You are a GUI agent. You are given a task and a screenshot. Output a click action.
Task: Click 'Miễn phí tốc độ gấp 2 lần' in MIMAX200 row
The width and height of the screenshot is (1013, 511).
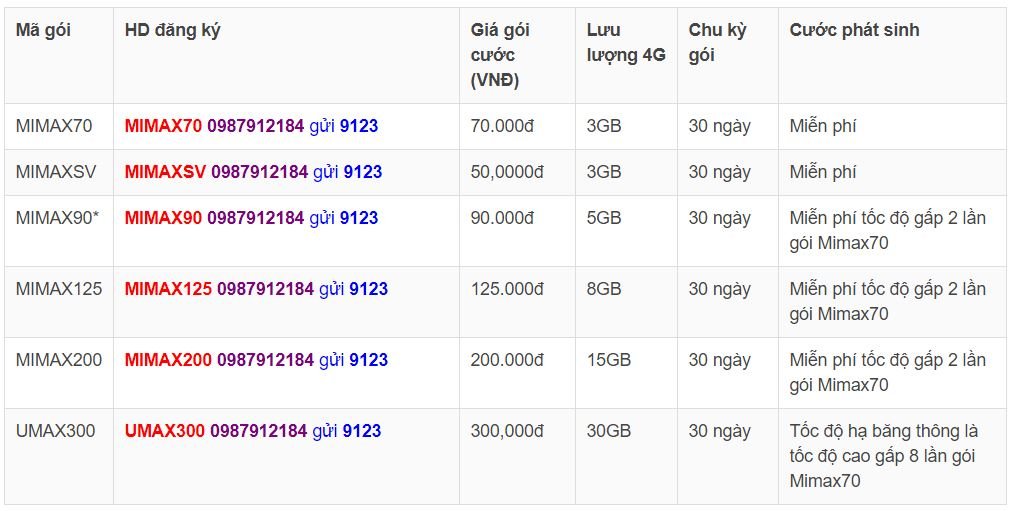click(888, 360)
